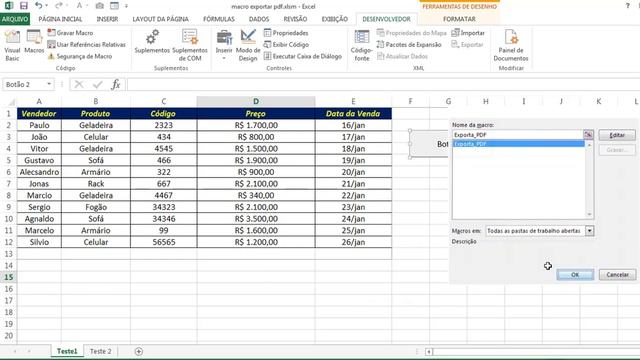Customize the quick access toolbar dropdown
This screenshot has width=640, height=360.
click(126, 6)
